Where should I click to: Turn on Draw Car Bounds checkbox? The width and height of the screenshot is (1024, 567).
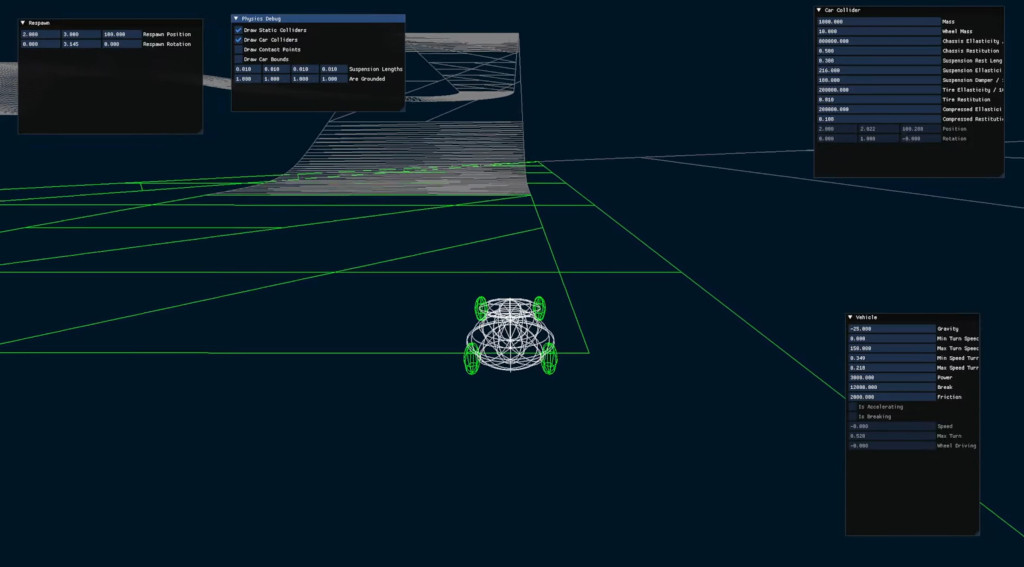(238, 59)
